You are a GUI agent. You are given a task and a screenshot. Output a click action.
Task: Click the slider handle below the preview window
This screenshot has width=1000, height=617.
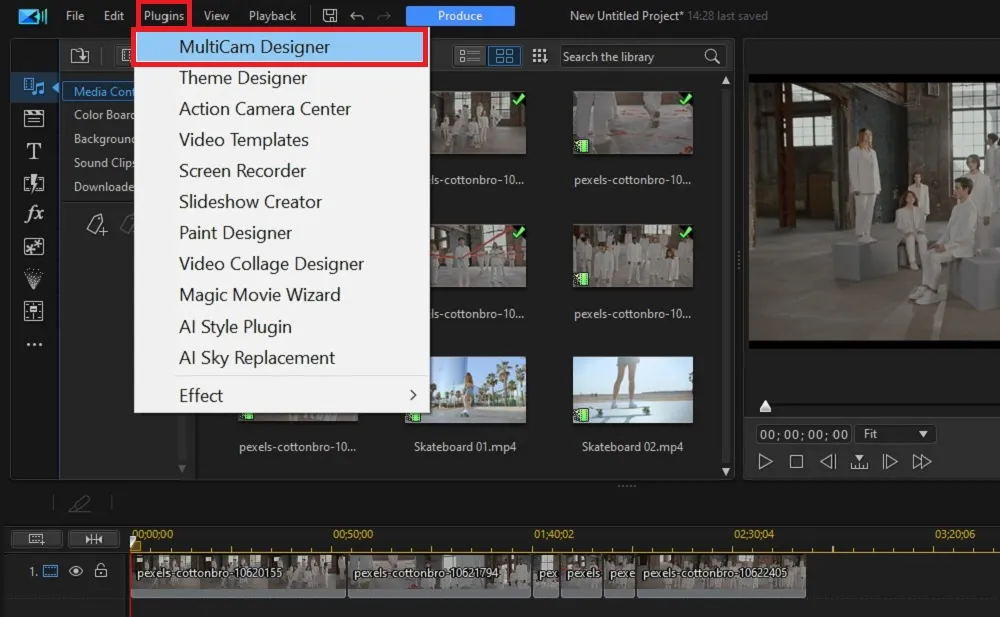tap(765, 406)
